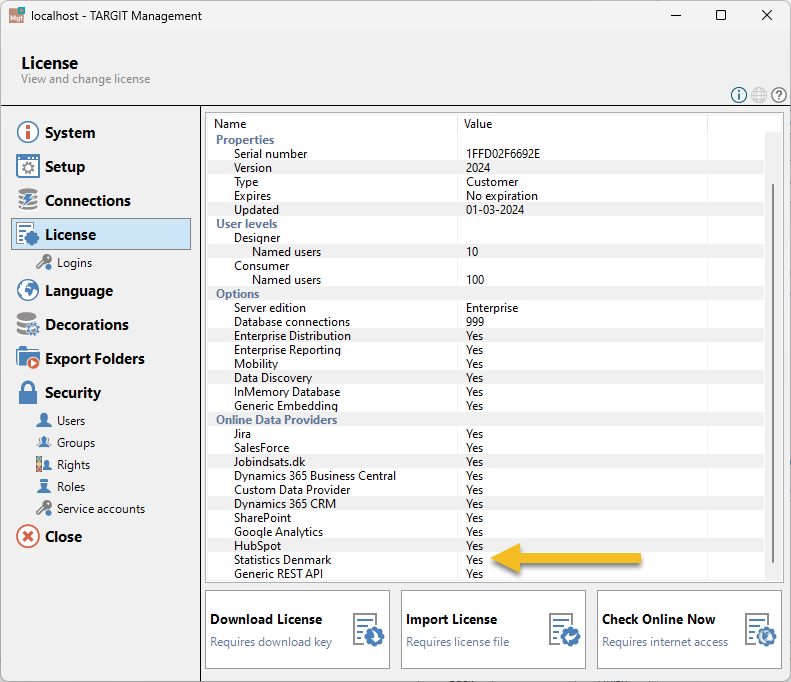Open the Roles sub-item
The image size is (791, 682).
tap(71, 487)
